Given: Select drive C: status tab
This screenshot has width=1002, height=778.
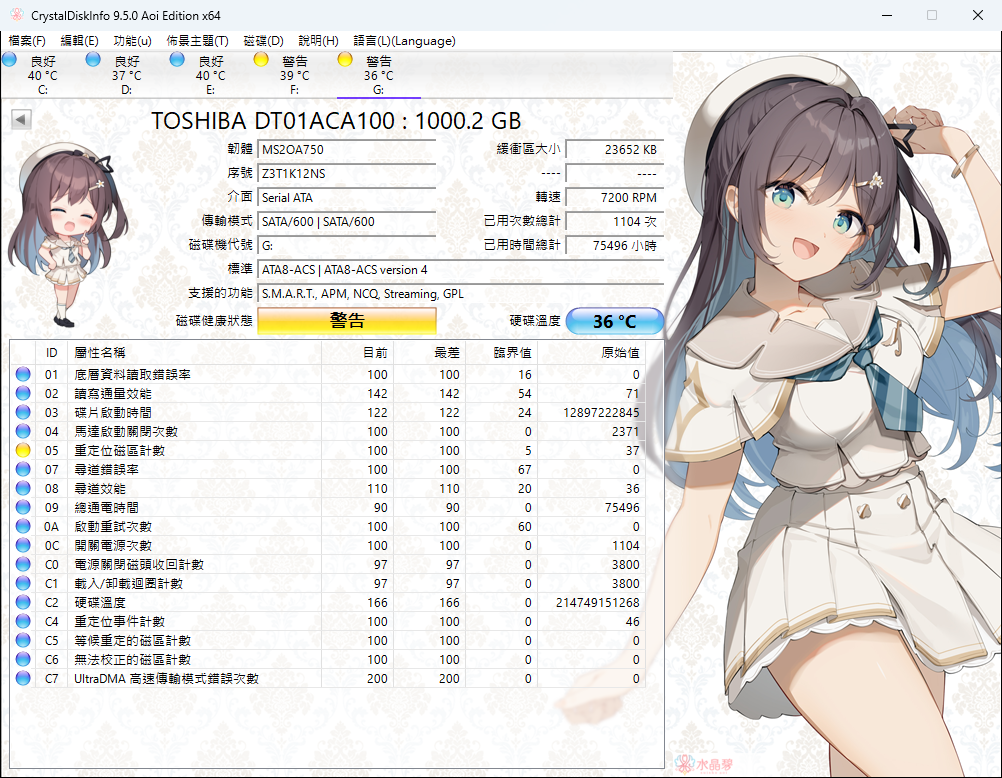Looking at the screenshot, I should click(42, 75).
